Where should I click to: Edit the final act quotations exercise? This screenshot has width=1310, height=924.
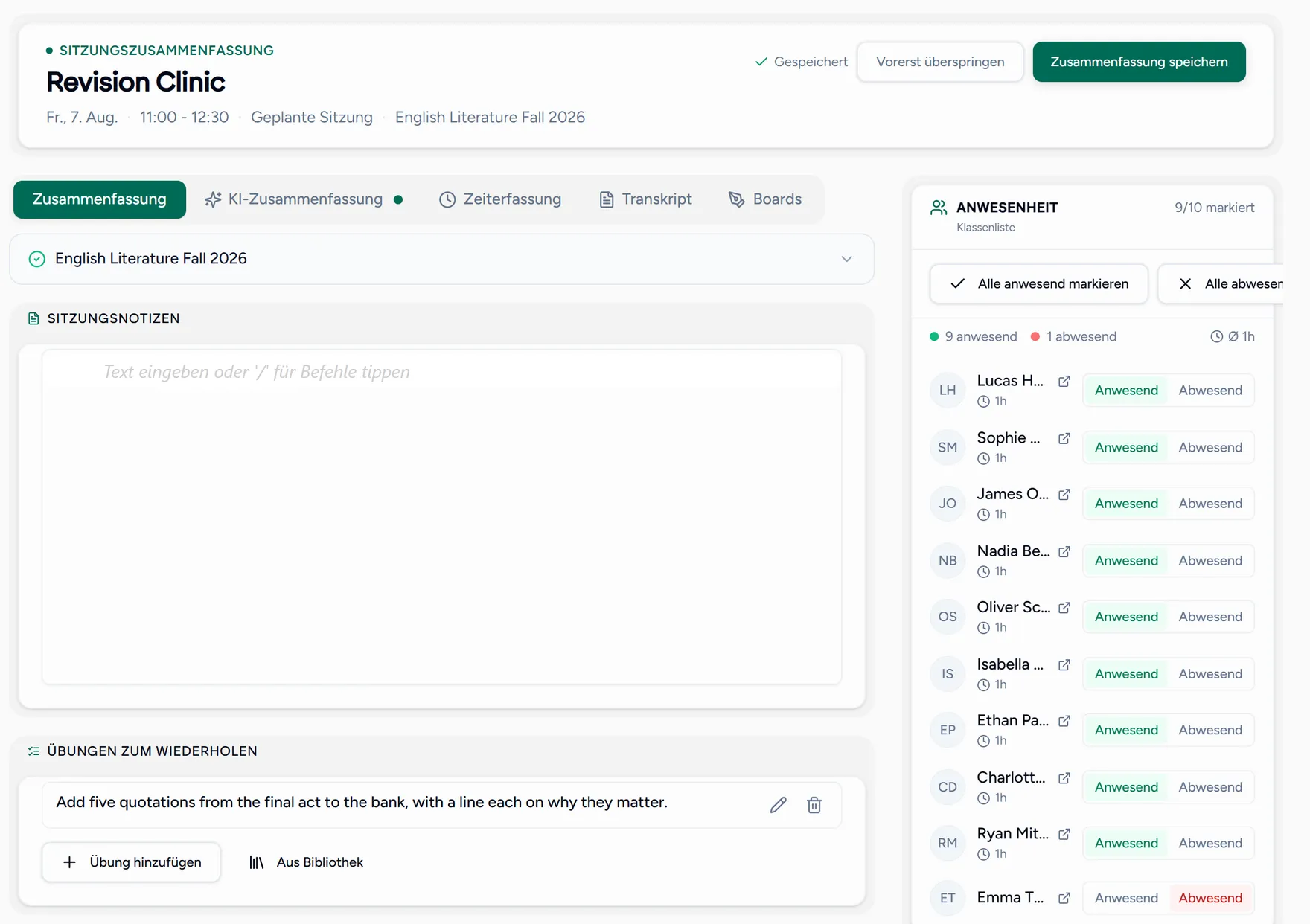(x=779, y=805)
